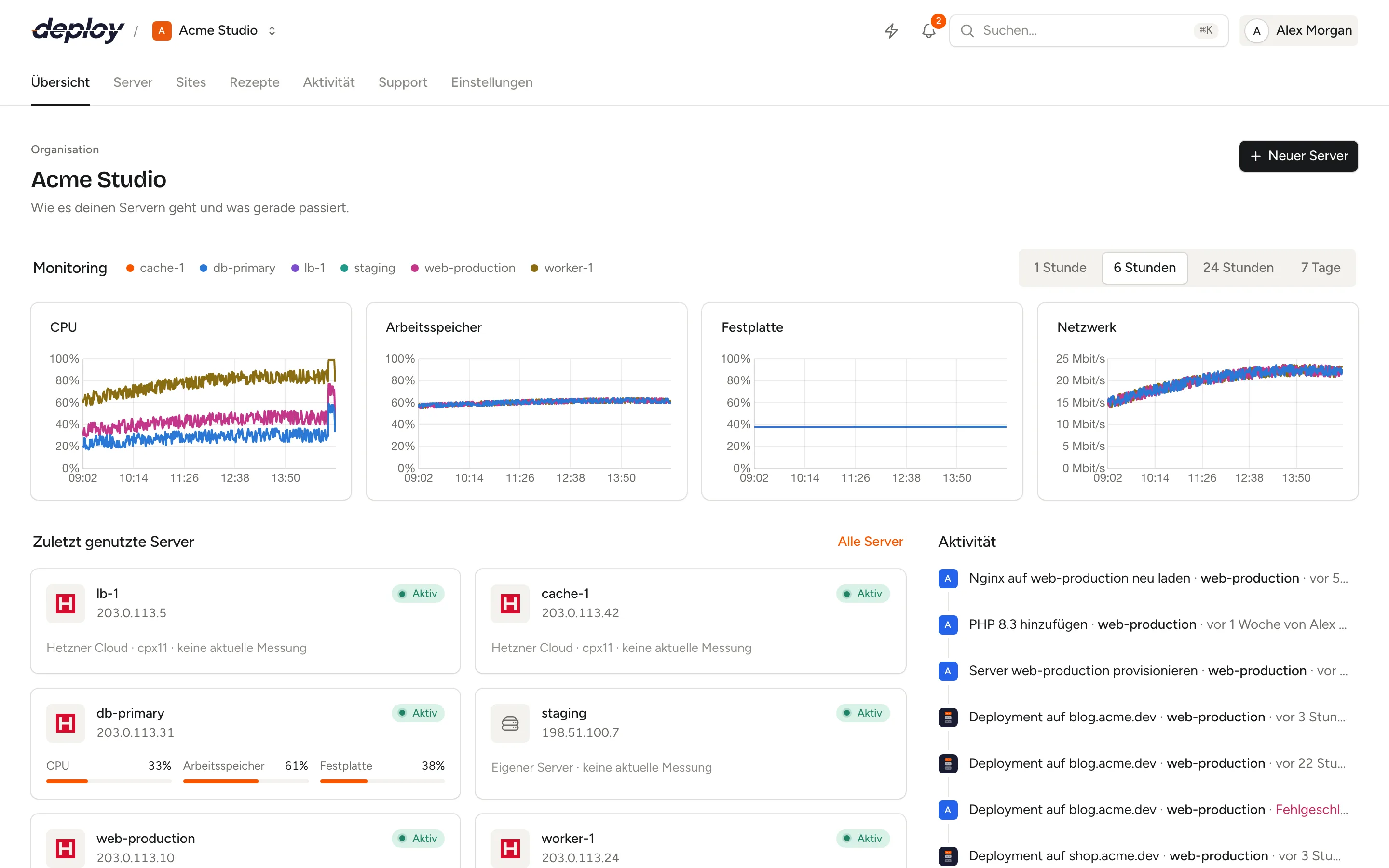The width and height of the screenshot is (1389, 868).
Task: Click the Hetzner icon on worker-1 card
Action: (x=510, y=848)
